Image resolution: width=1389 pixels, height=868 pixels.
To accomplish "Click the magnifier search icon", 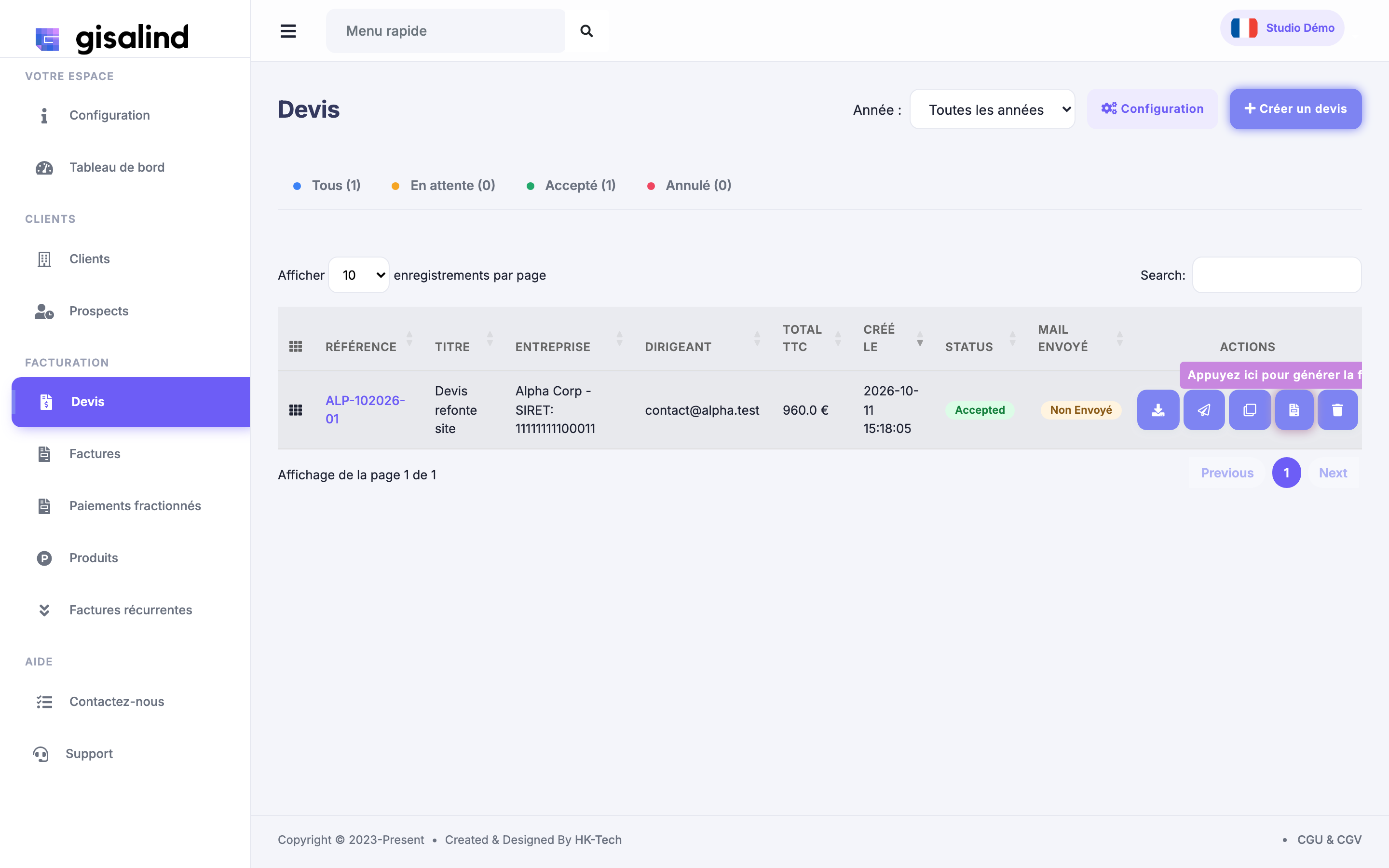I will click(x=586, y=31).
